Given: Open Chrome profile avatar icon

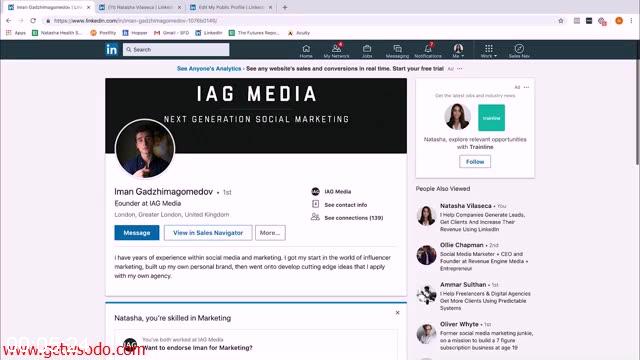Looking at the screenshot, I should (619, 21).
